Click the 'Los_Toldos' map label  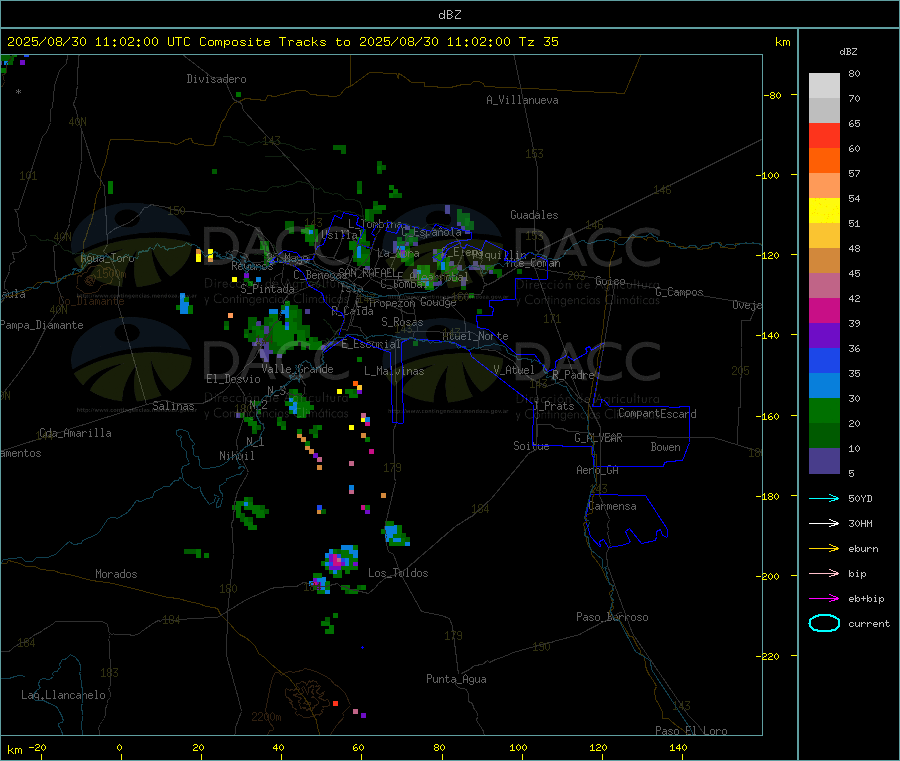pos(398,573)
